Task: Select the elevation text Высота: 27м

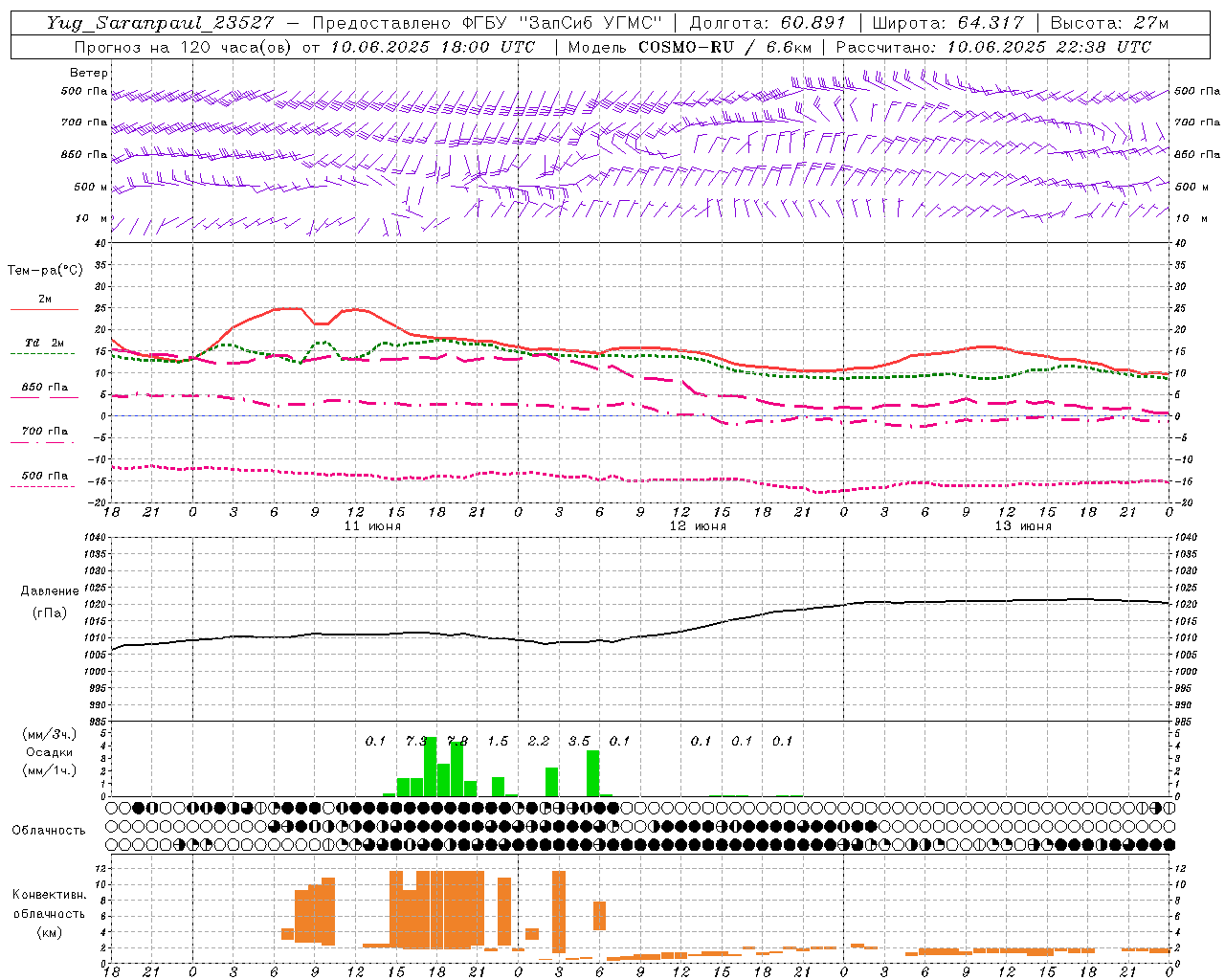Action: click(1109, 23)
